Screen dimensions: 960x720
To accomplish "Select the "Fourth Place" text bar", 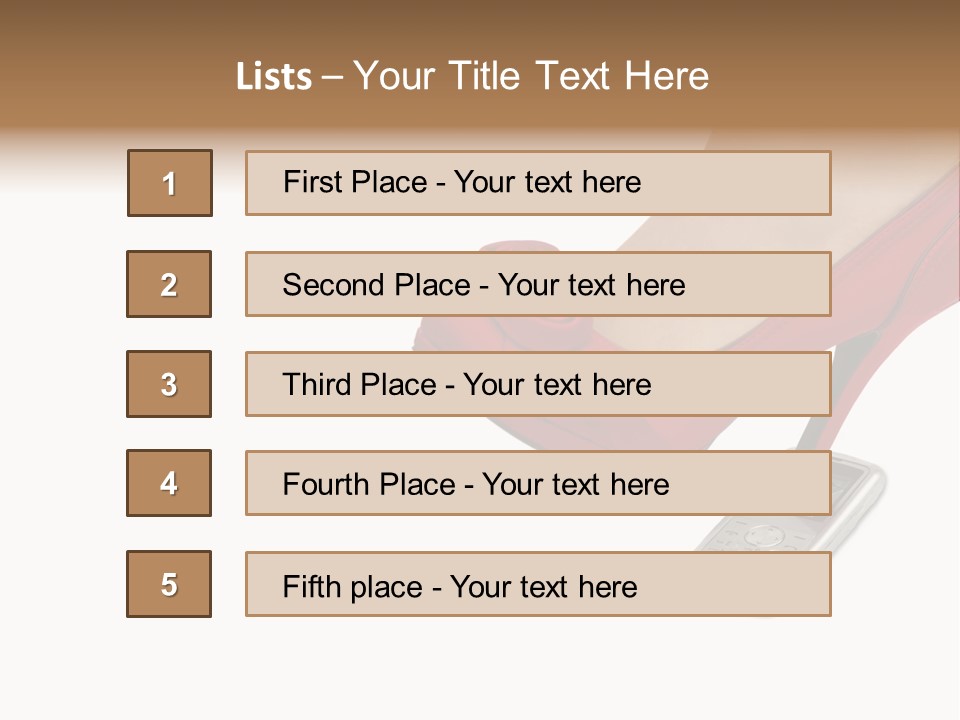I will 538,483.
